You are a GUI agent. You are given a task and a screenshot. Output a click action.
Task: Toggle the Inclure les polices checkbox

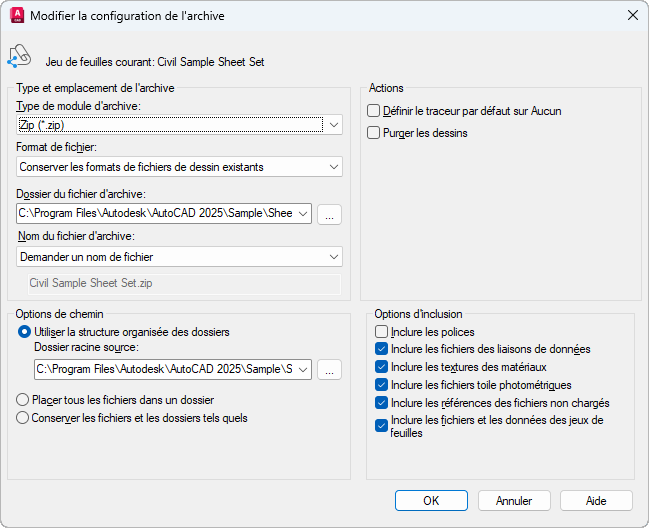tap(381, 332)
